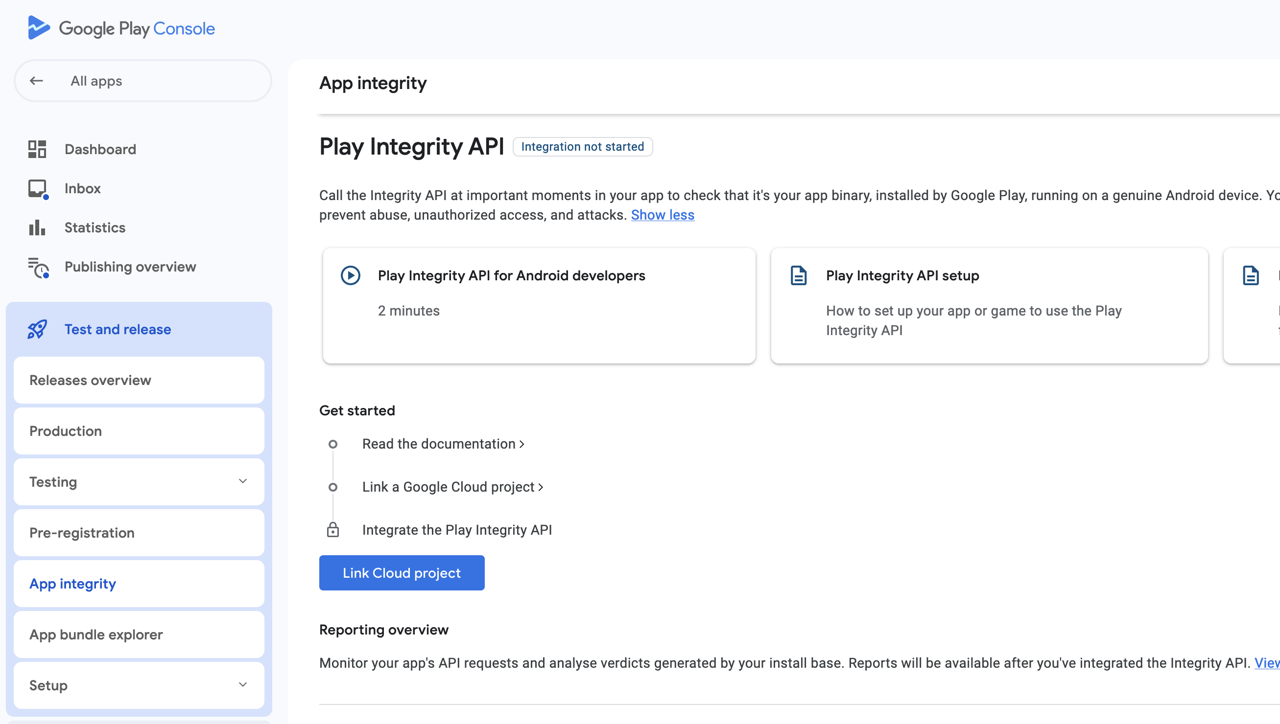Select the Dashboard icon in the sidebar
Image resolution: width=1280 pixels, height=724 pixels.
click(37, 148)
